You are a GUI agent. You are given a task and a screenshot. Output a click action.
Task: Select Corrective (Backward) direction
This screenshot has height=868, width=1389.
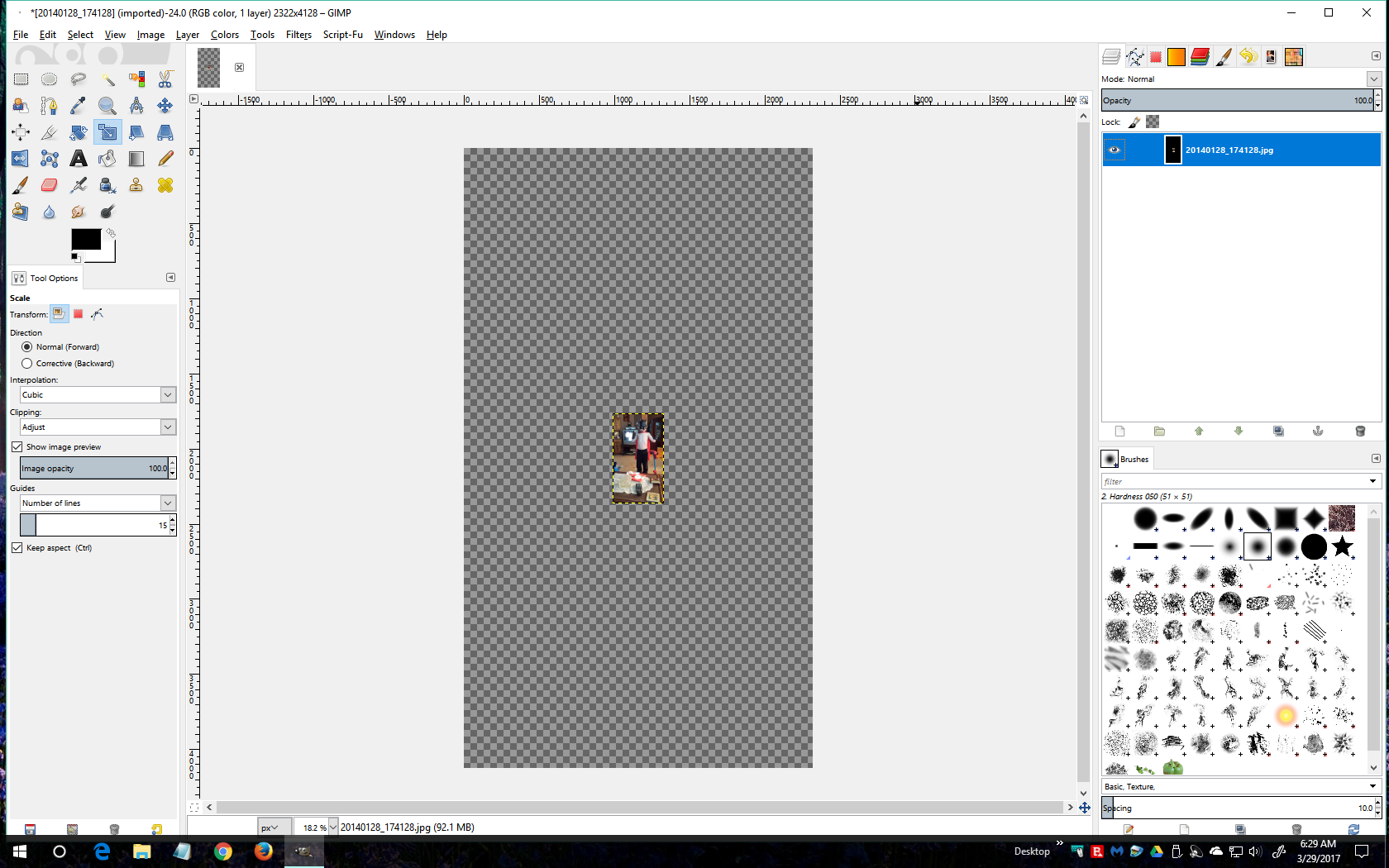tap(27, 364)
